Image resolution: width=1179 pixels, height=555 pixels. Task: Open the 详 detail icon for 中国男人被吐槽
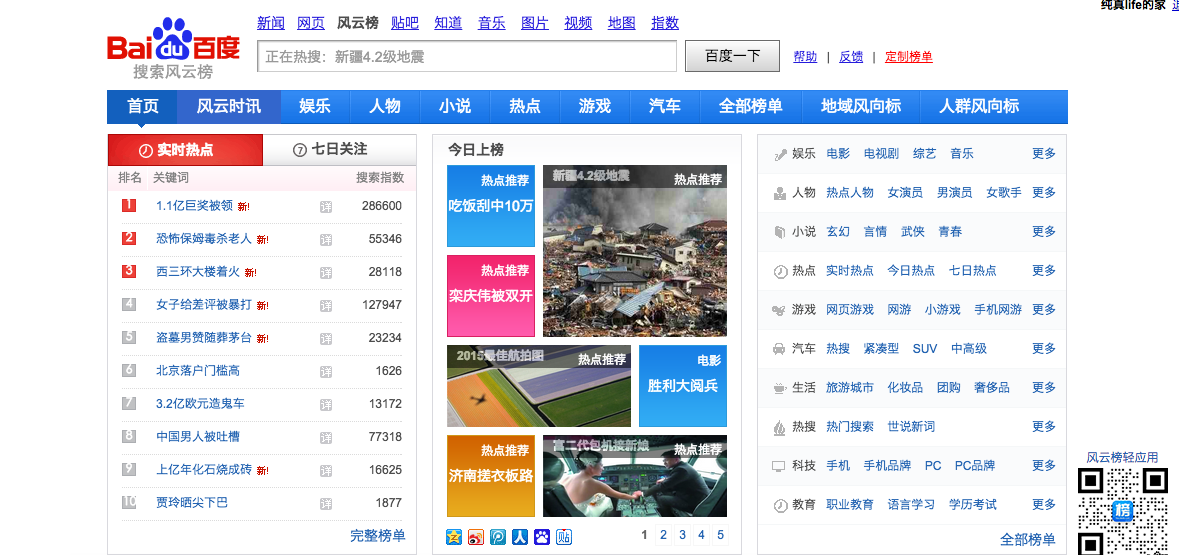click(x=326, y=437)
